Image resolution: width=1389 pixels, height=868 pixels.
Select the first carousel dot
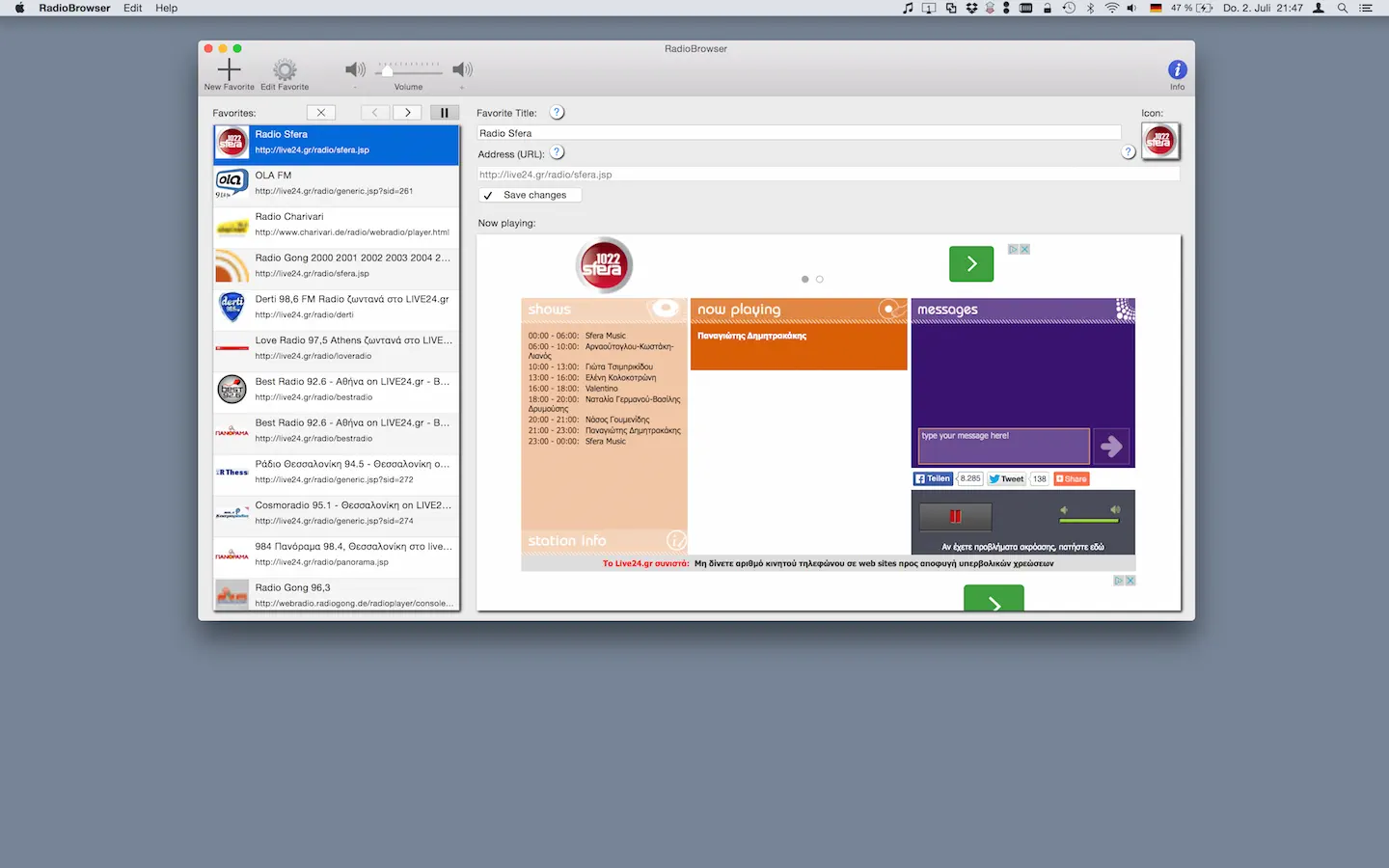point(804,280)
